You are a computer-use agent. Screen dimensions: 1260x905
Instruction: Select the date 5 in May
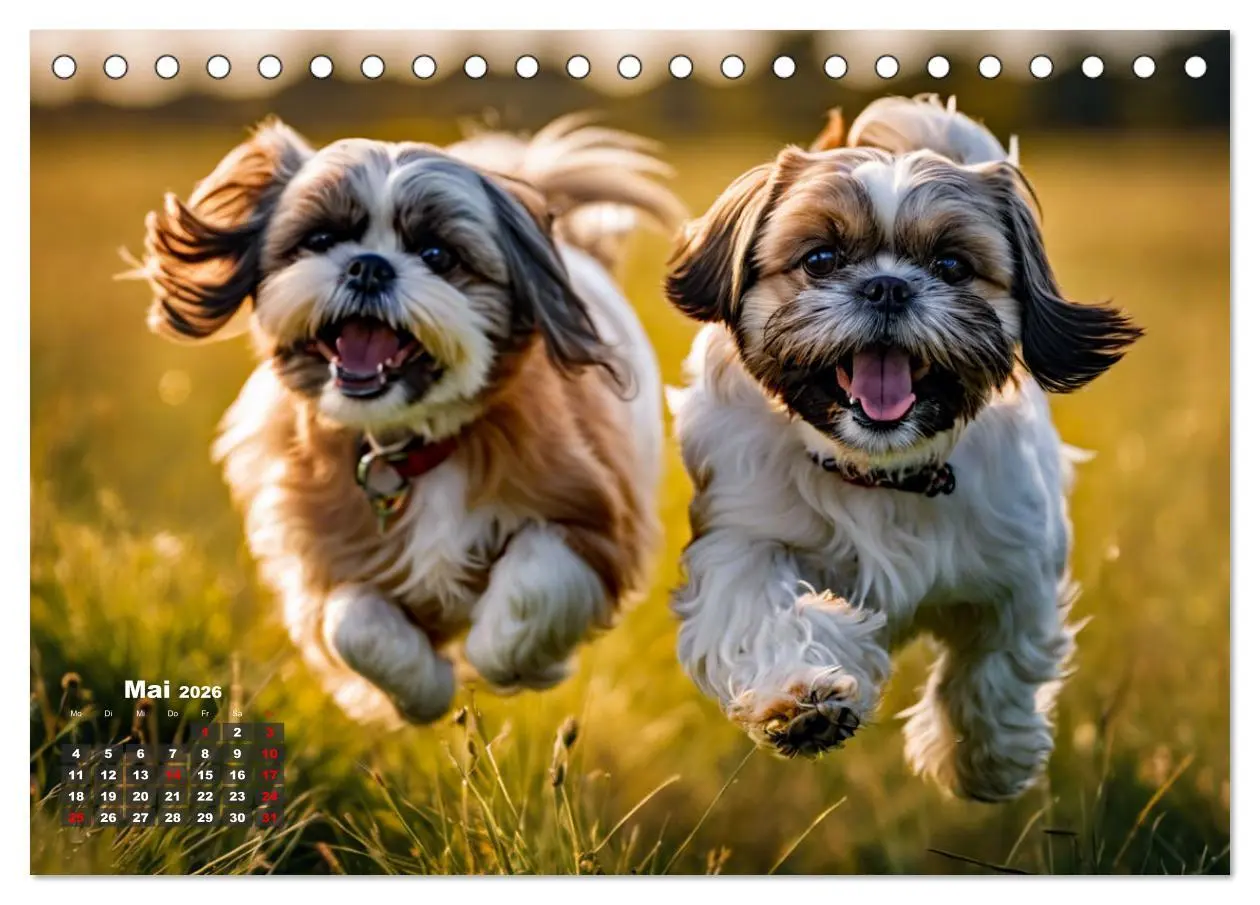point(108,754)
